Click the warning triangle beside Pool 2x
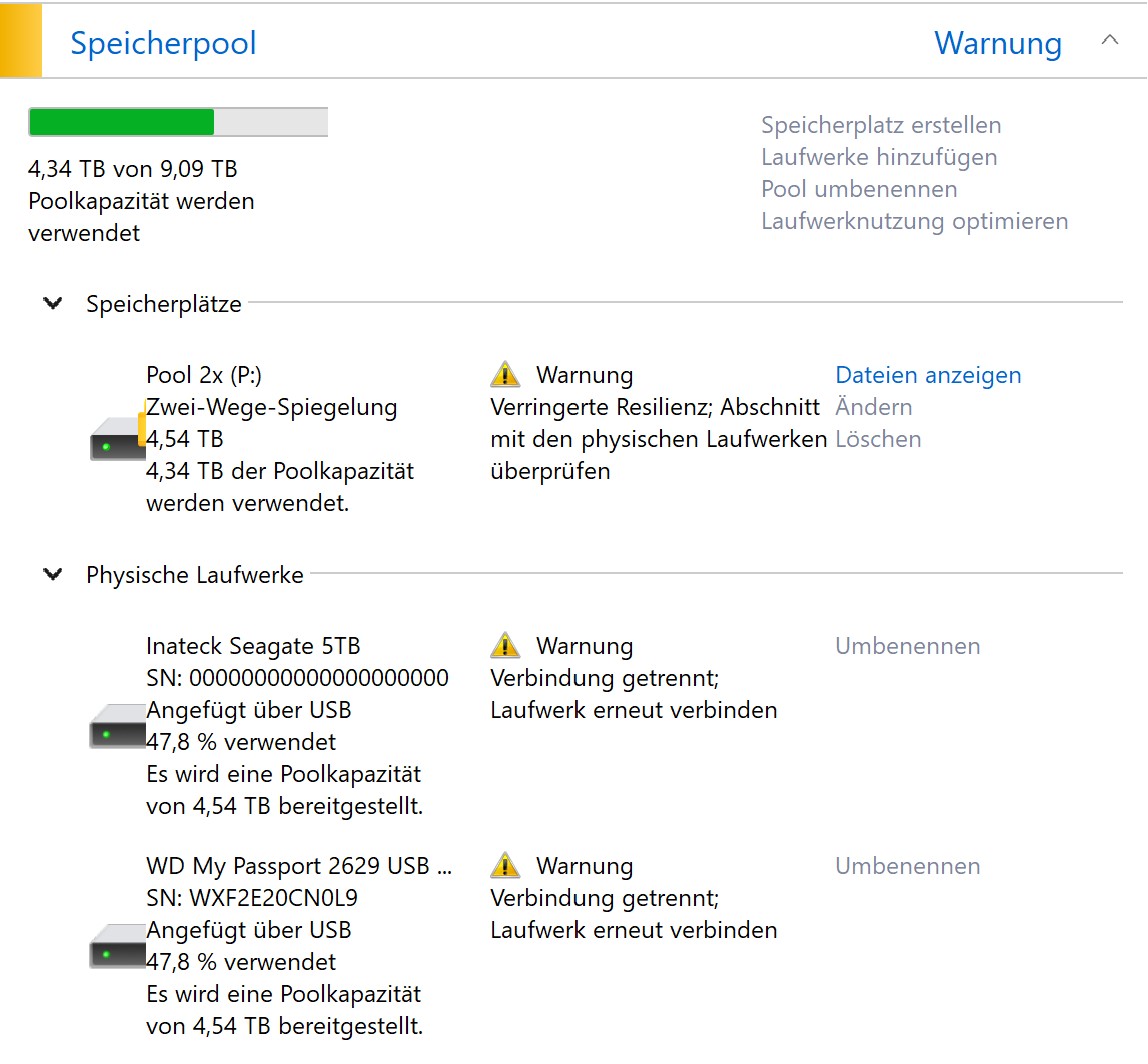This screenshot has width=1148, height=1064. pyautogui.click(x=505, y=374)
